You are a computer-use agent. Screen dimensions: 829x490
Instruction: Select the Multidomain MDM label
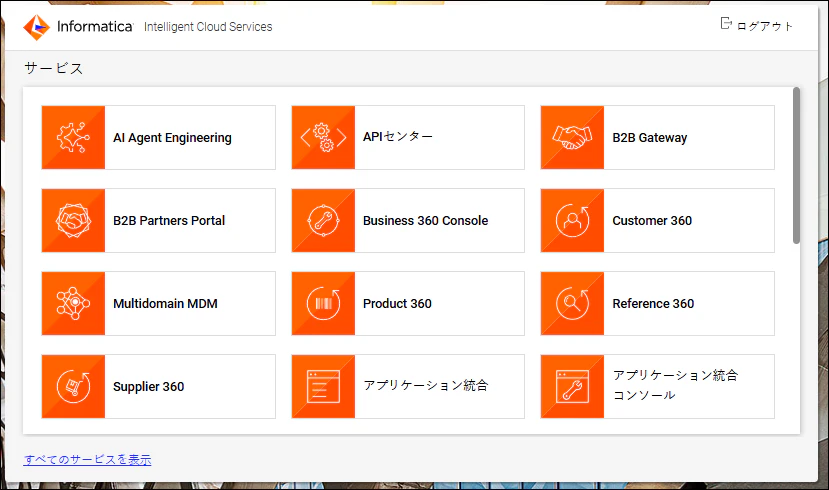coord(165,303)
